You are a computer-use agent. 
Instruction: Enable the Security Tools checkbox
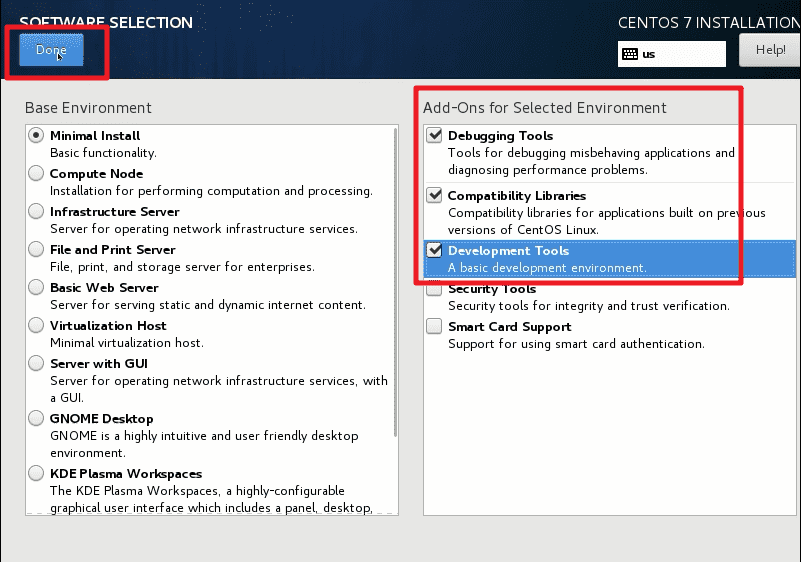click(x=434, y=290)
